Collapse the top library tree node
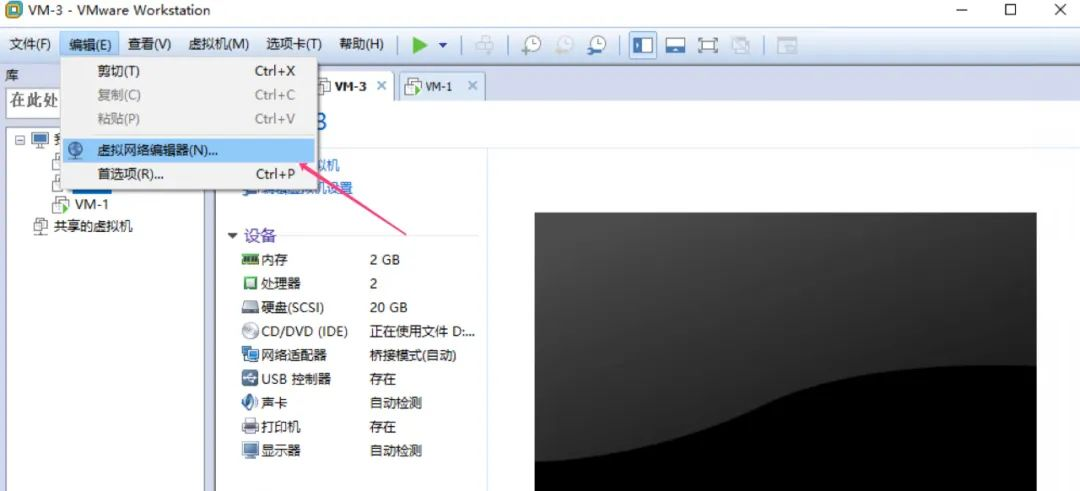Viewport: 1080px width, 491px height. point(19,140)
